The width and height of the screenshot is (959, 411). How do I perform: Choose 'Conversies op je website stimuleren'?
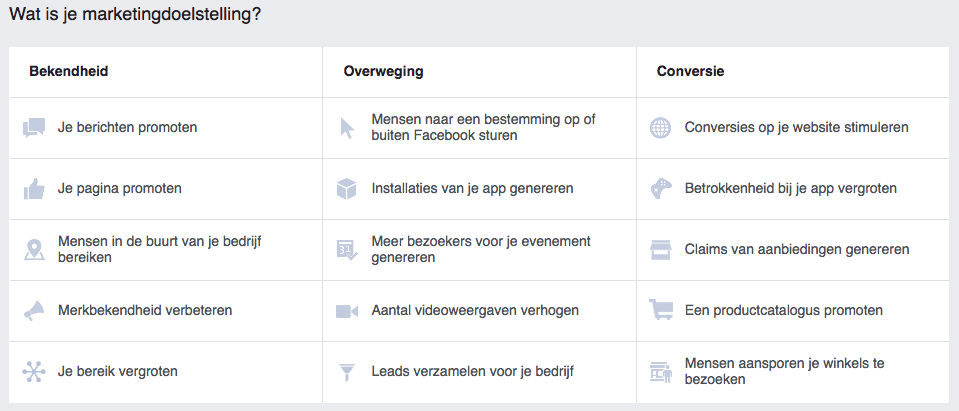point(796,128)
